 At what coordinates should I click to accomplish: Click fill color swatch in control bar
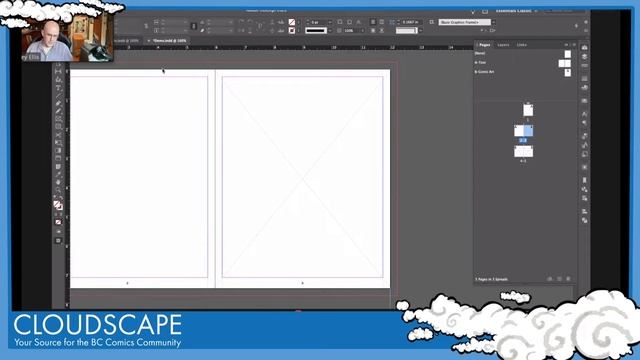coord(291,22)
